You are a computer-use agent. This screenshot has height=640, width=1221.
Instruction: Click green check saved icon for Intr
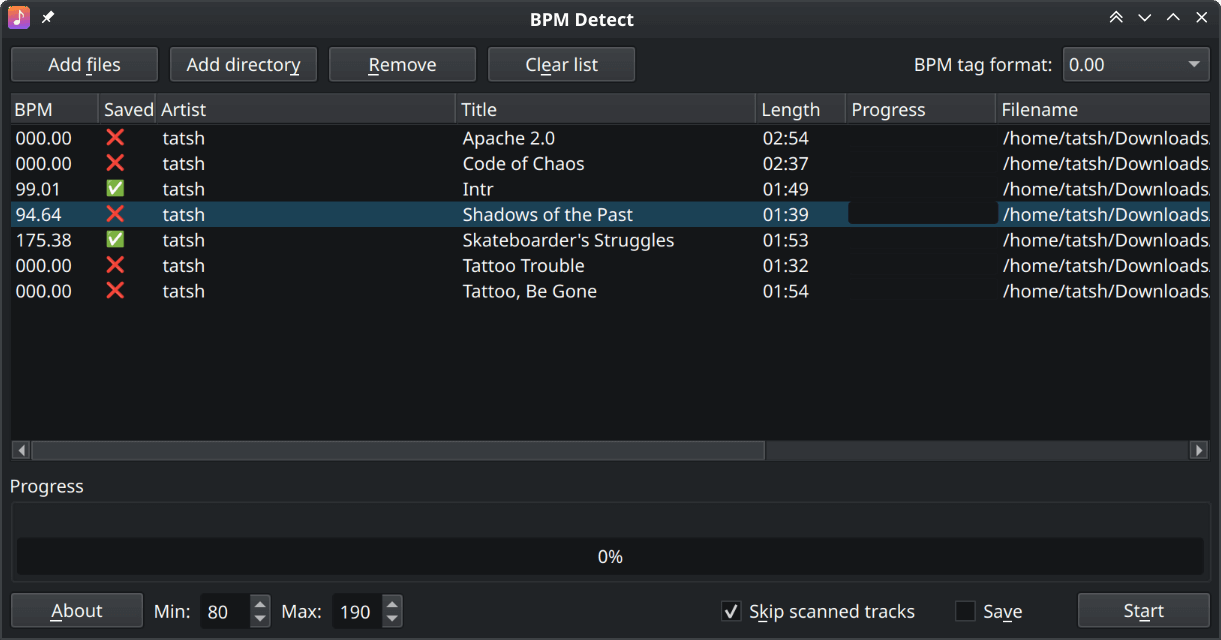[115, 189]
